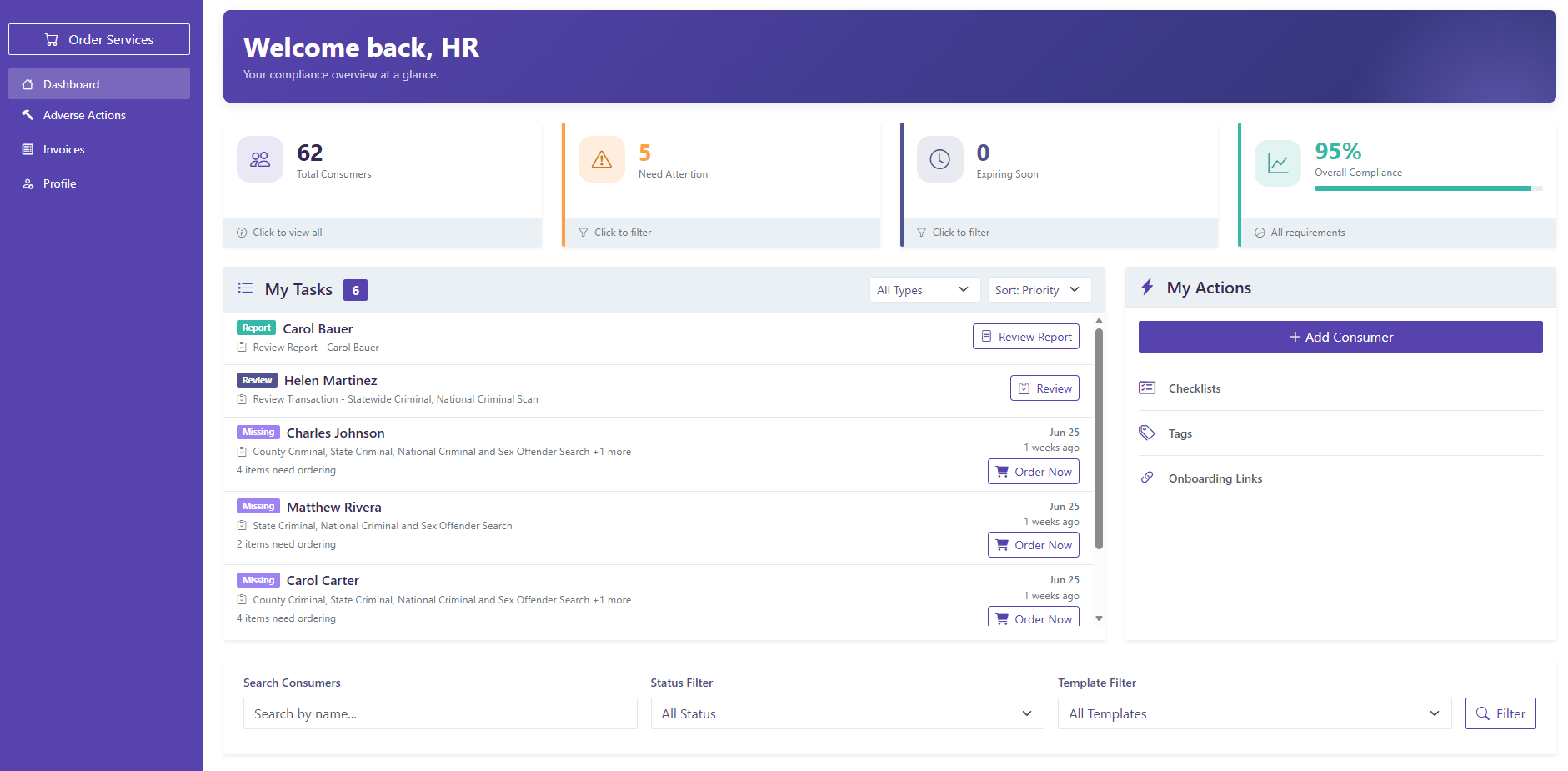The height and width of the screenshot is (771, 1568).
Task: Click the My Tasks list icon
Action: pyautogui.click(x=245, y=288)
